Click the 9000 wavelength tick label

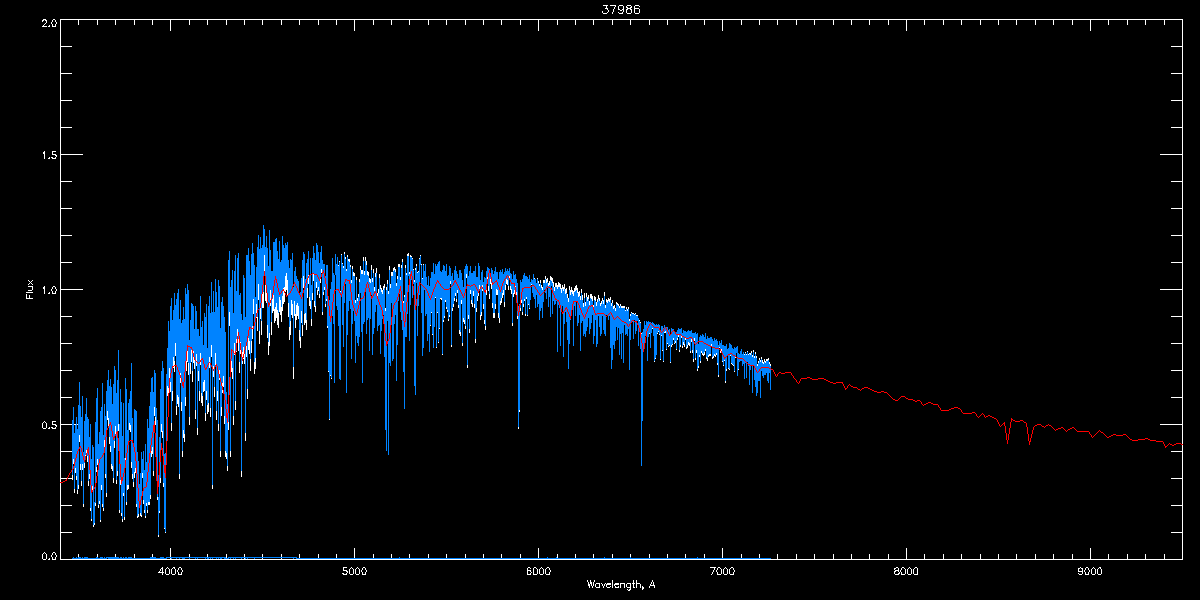(1090, 572)
